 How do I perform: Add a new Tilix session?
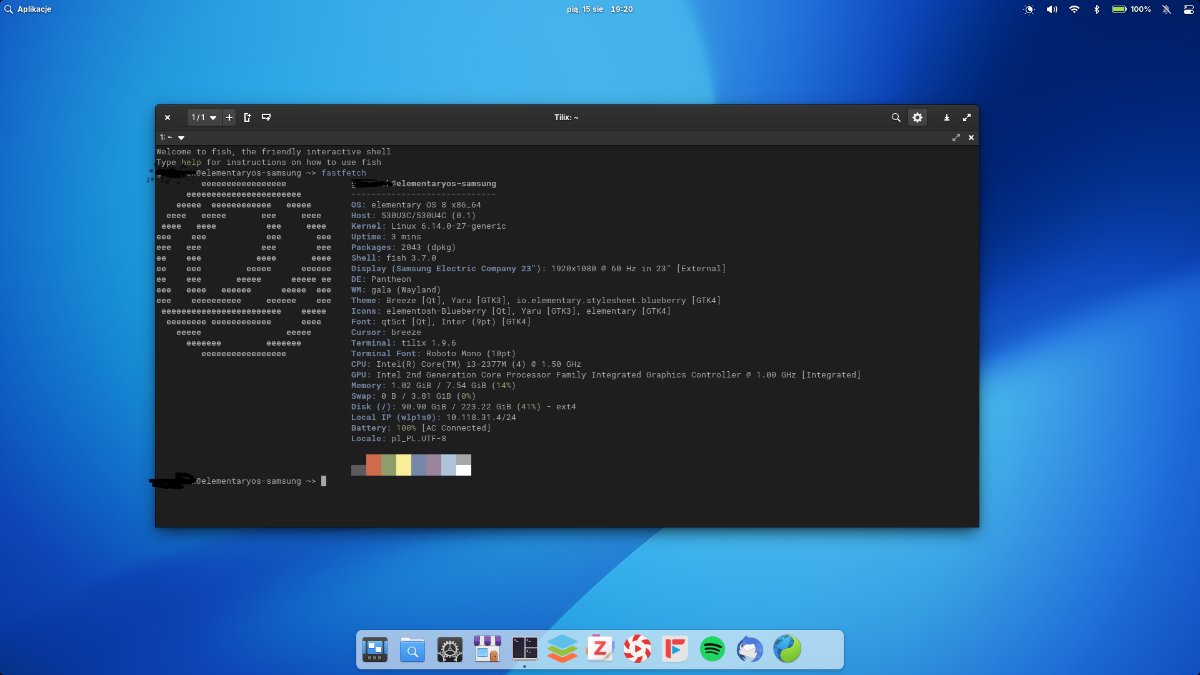[x=229, y=117]
